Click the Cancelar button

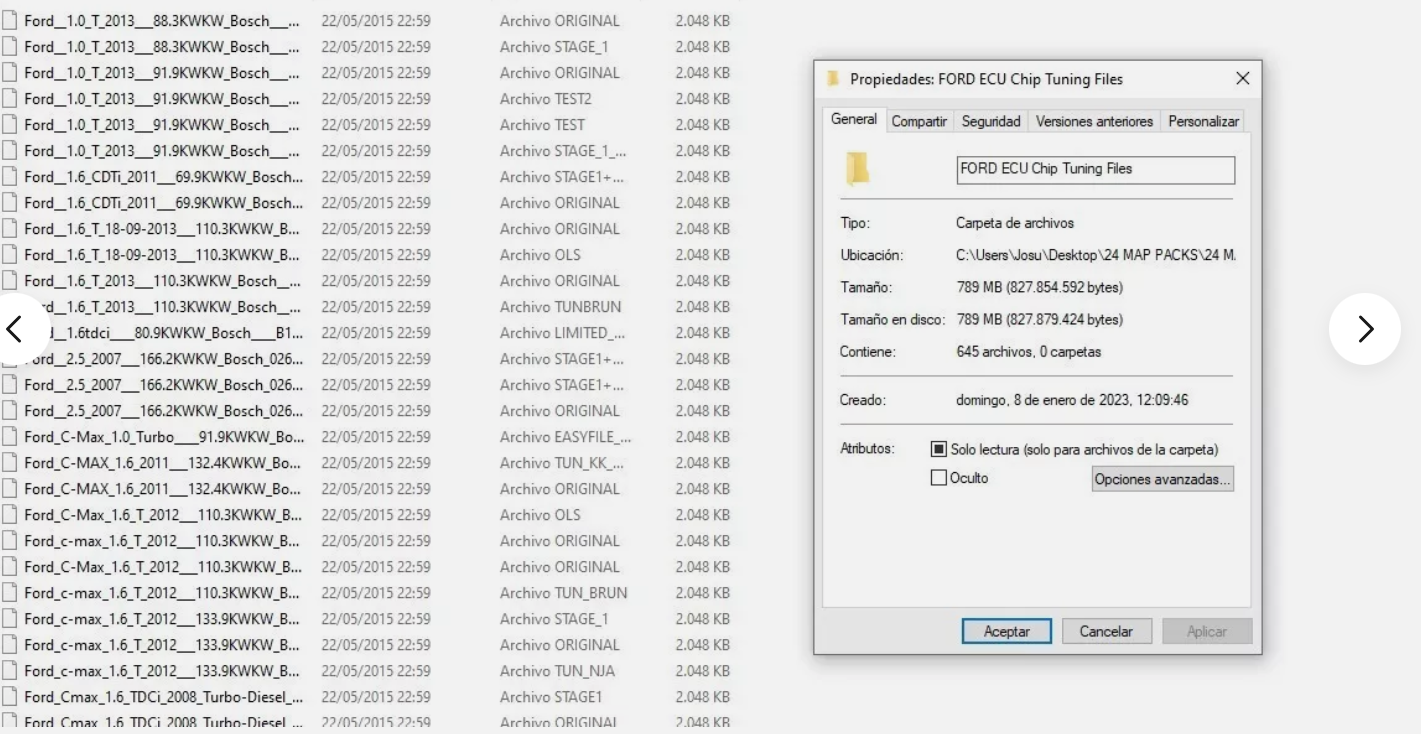click(x=1106, y=630)
